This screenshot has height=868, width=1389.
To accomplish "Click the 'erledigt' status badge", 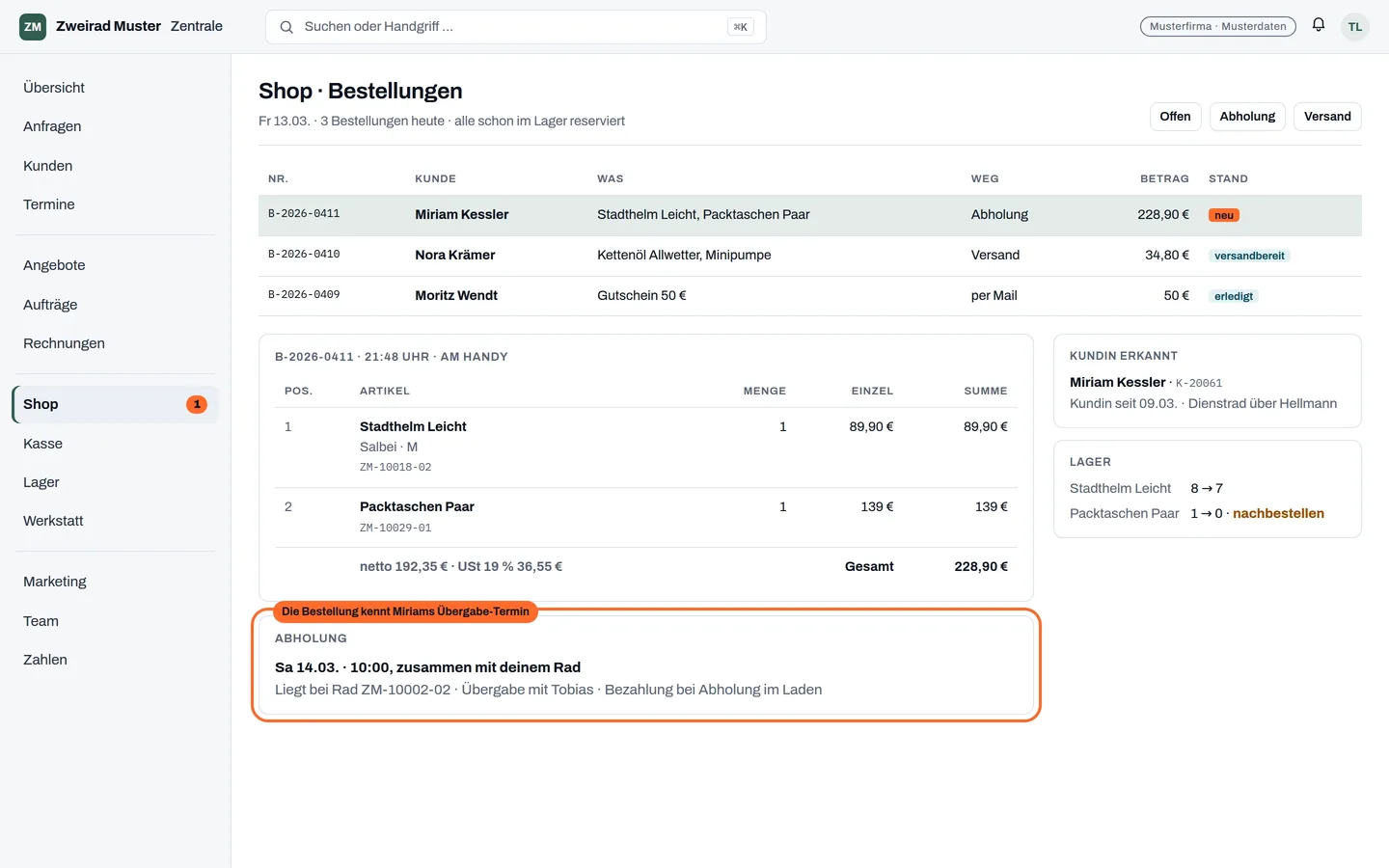I will (1234, 296).
